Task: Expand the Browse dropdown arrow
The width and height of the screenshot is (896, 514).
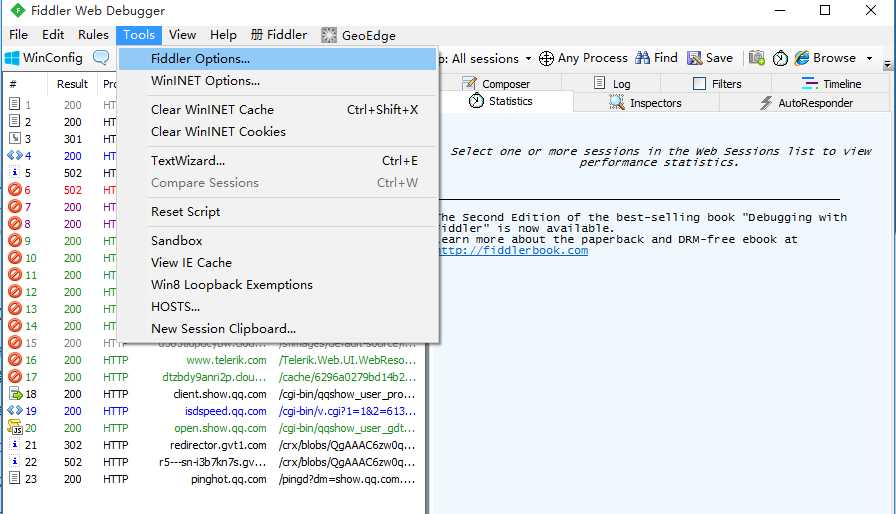Action: pyautogui.click(x=870, y=58)
